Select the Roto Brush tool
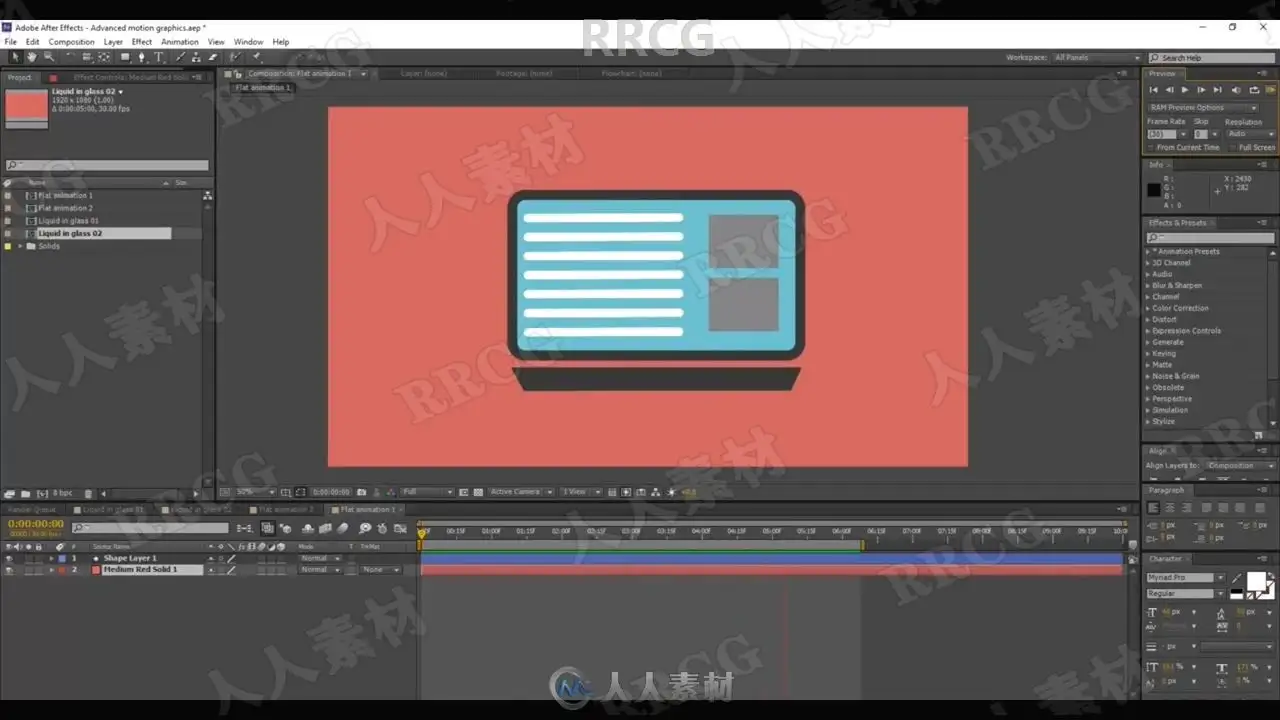 [x=235, y=57]
